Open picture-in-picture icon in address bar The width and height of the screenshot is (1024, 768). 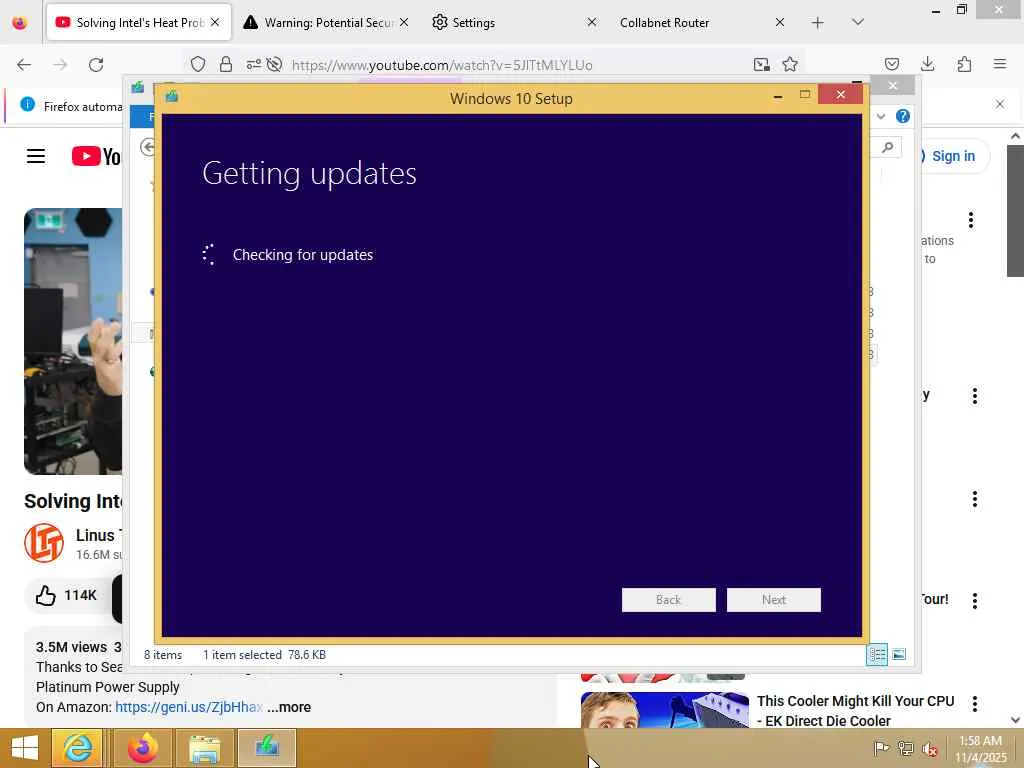(761, 64)
